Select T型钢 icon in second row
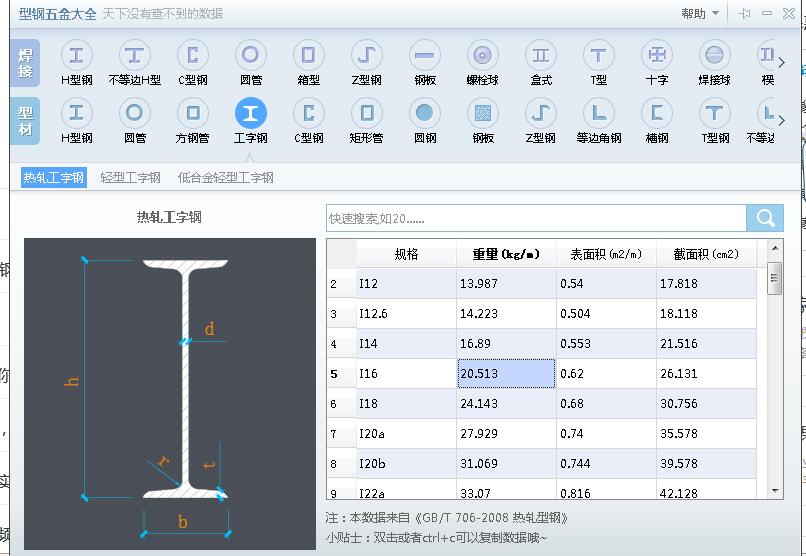 [x=715, y=113]
